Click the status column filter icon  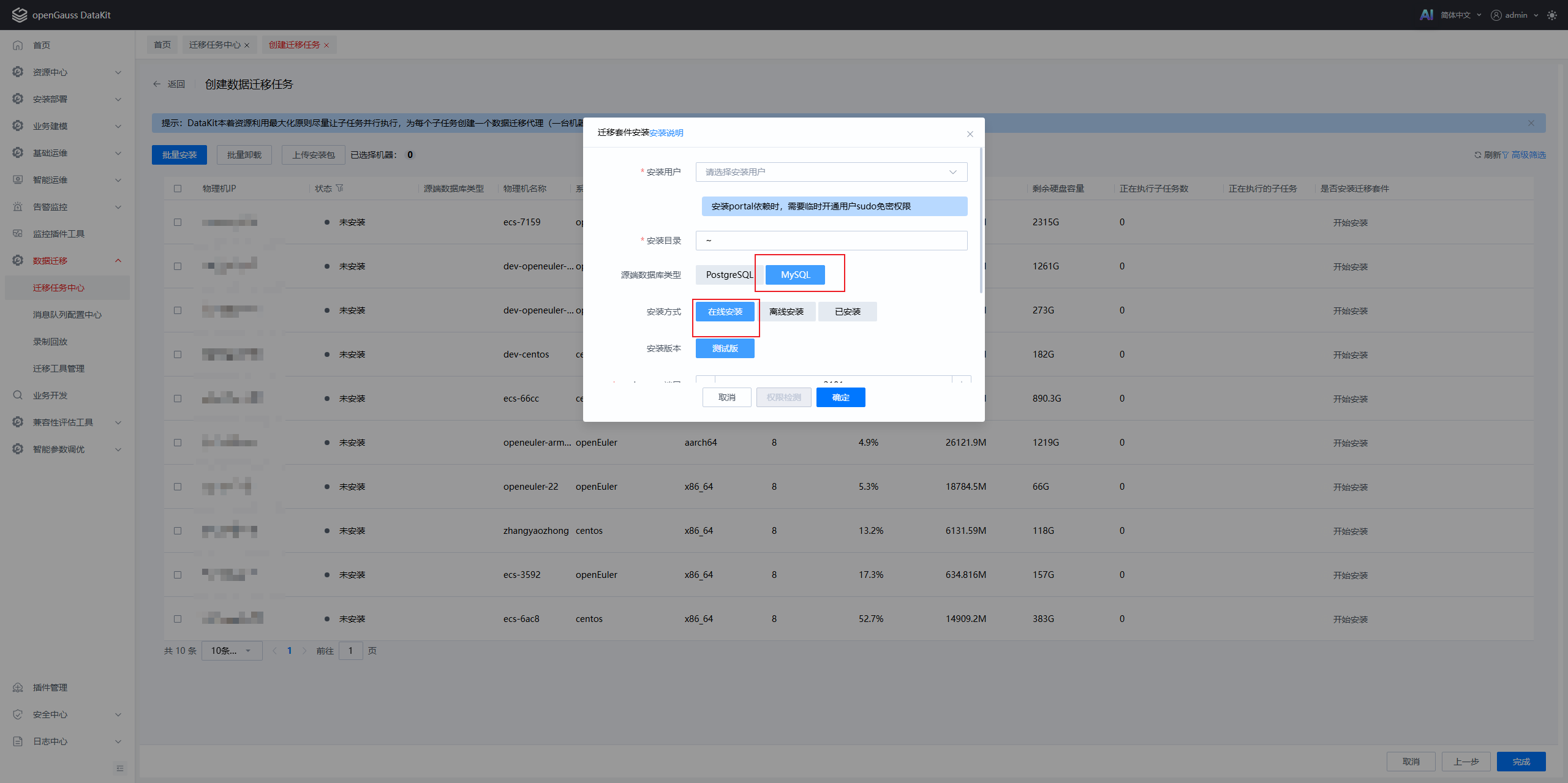pos(340,189)
